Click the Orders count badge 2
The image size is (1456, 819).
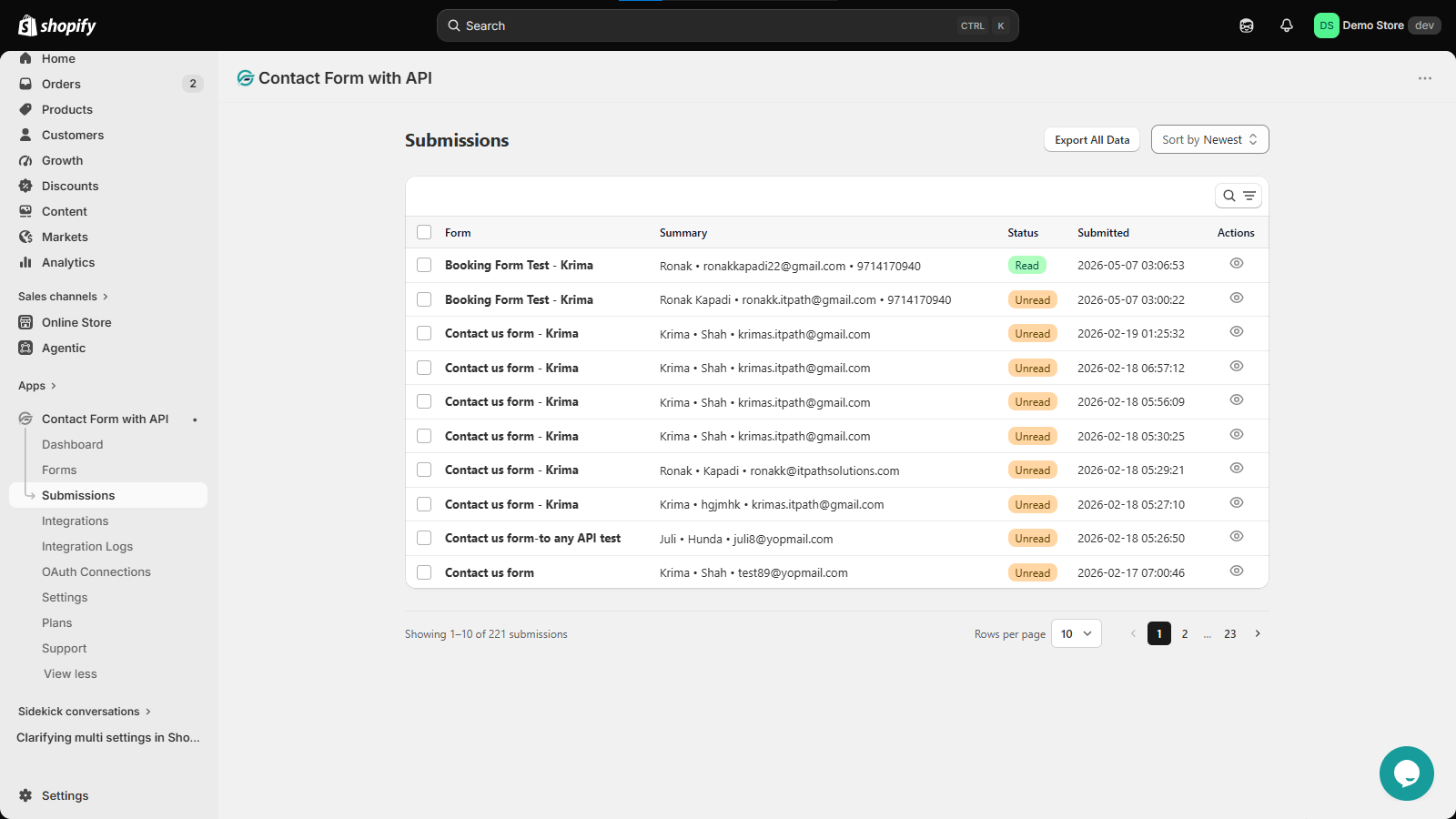point(193,84)
